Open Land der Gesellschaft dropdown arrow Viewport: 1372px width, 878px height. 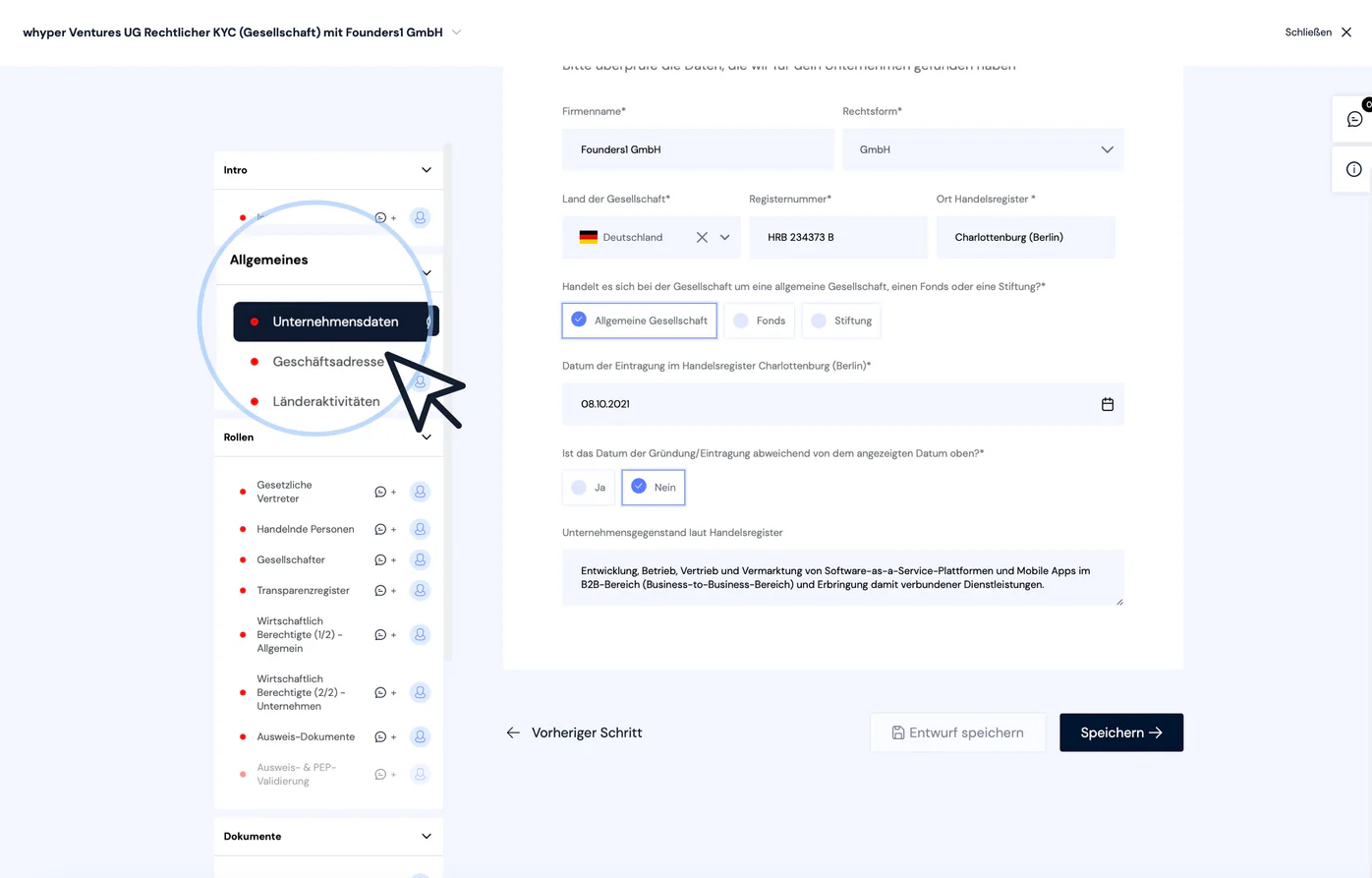coord(725,237)
